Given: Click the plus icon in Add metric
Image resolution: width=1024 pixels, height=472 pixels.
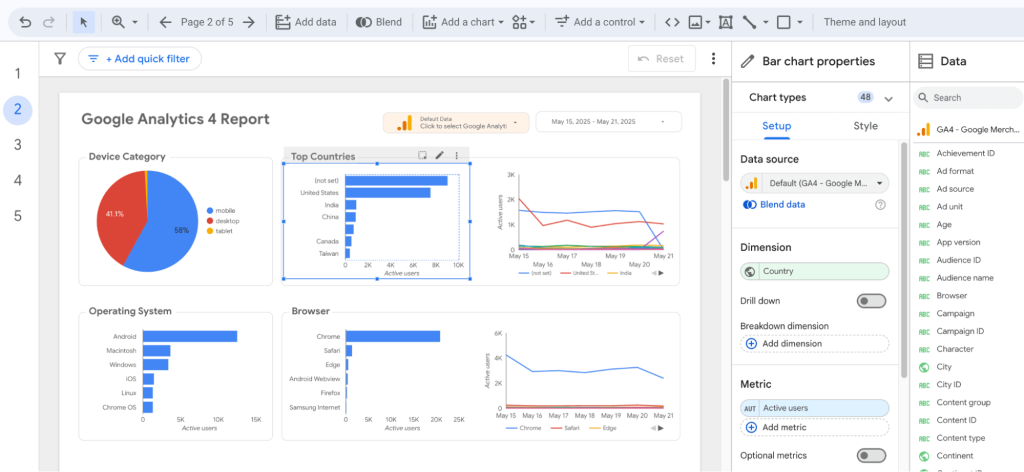Looking at the screenshot, I should [x=751, y=427].
